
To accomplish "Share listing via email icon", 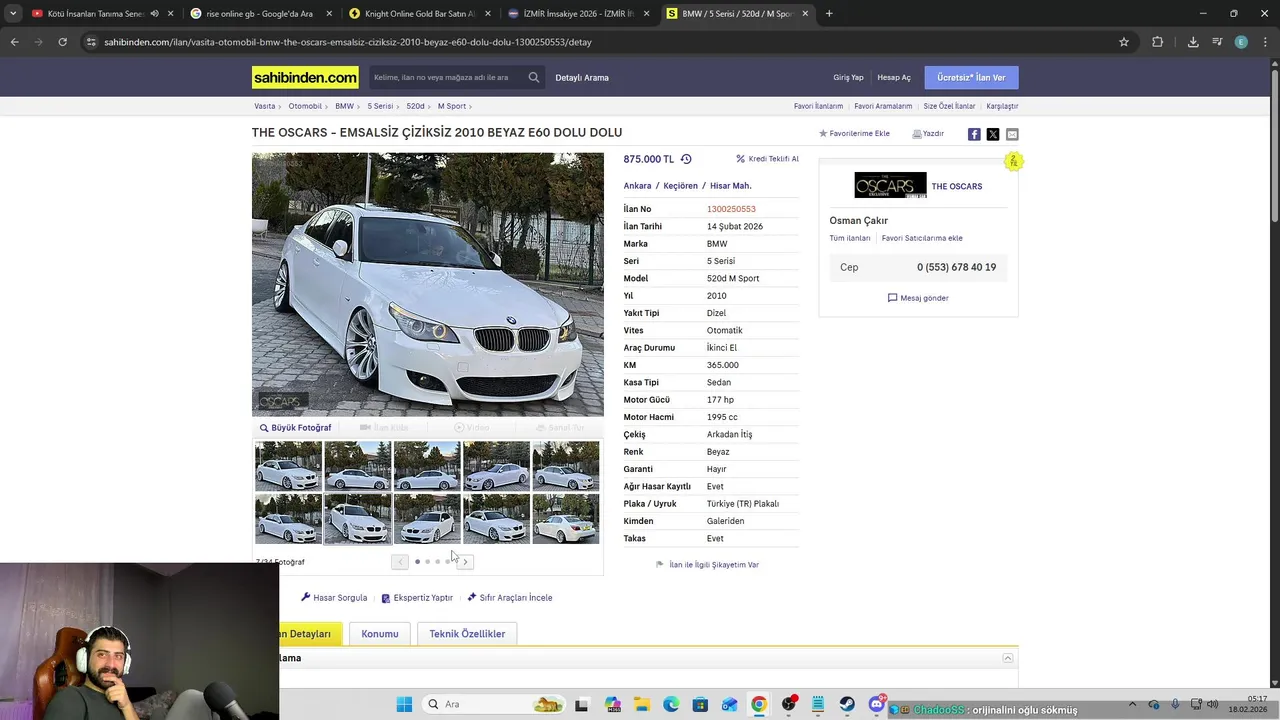I will click(1012, 134).
